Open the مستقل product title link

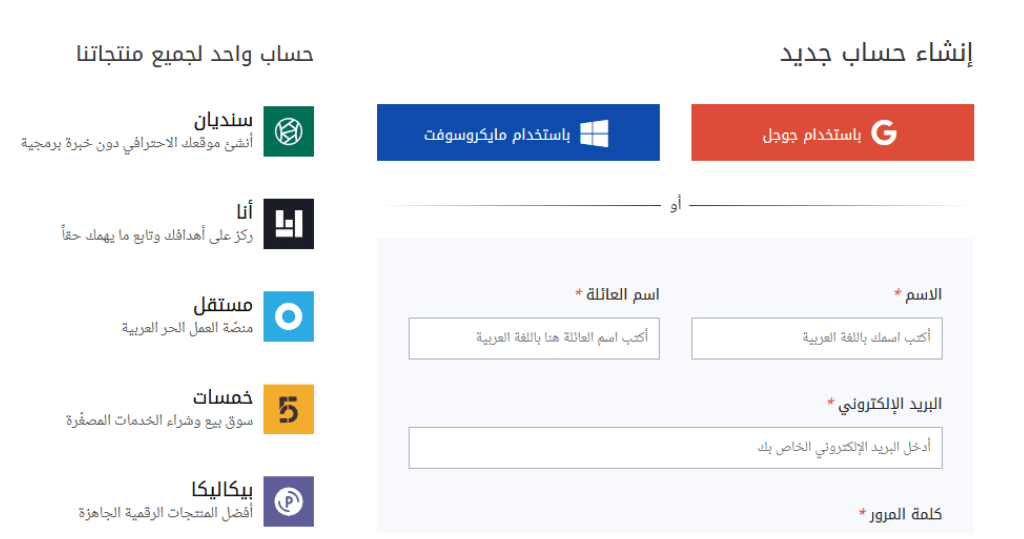pos(223,305)
